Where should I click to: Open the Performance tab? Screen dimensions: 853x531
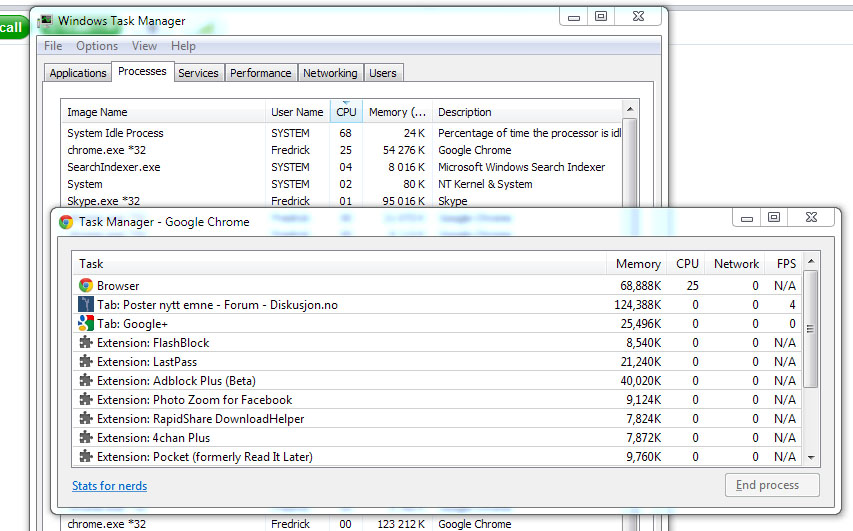[261, 73]
